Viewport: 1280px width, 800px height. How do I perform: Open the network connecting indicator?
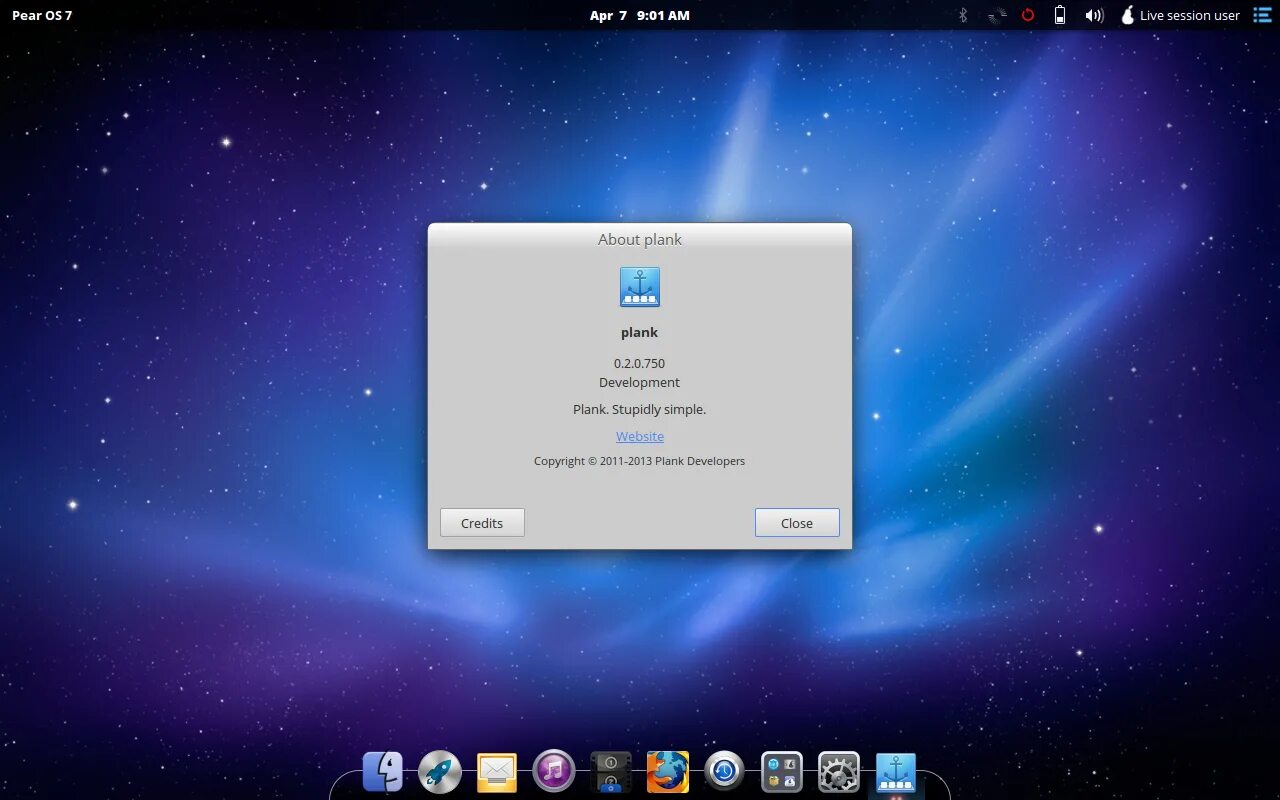[x=997, y=15]
